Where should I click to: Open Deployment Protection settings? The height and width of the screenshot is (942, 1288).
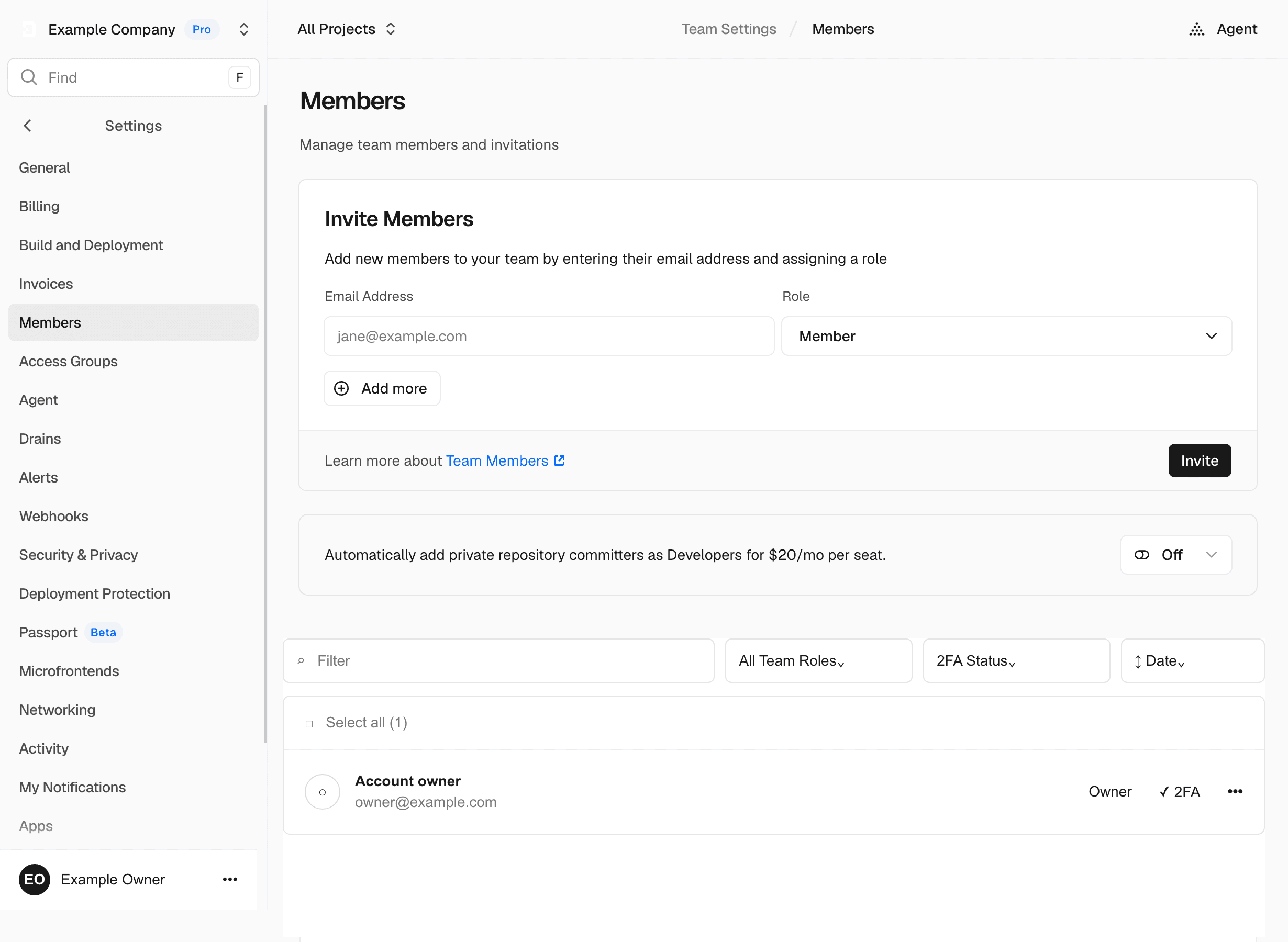click(x=134, y=594)
